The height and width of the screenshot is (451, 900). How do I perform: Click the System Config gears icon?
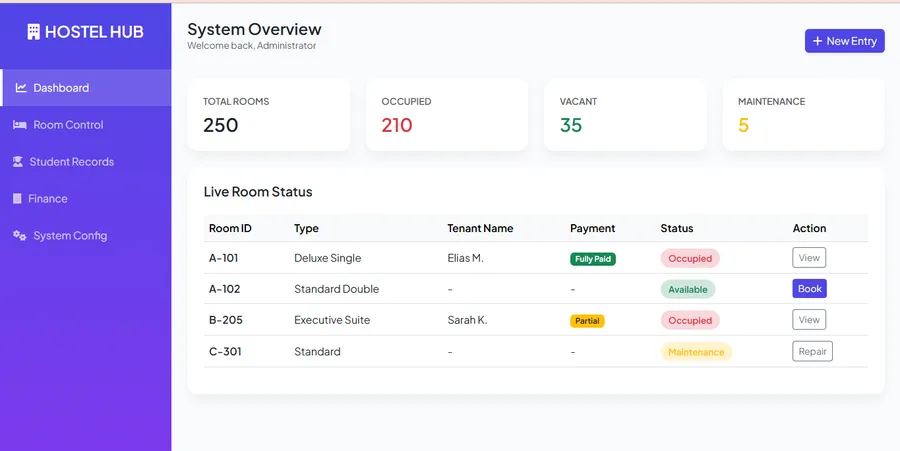20,235
